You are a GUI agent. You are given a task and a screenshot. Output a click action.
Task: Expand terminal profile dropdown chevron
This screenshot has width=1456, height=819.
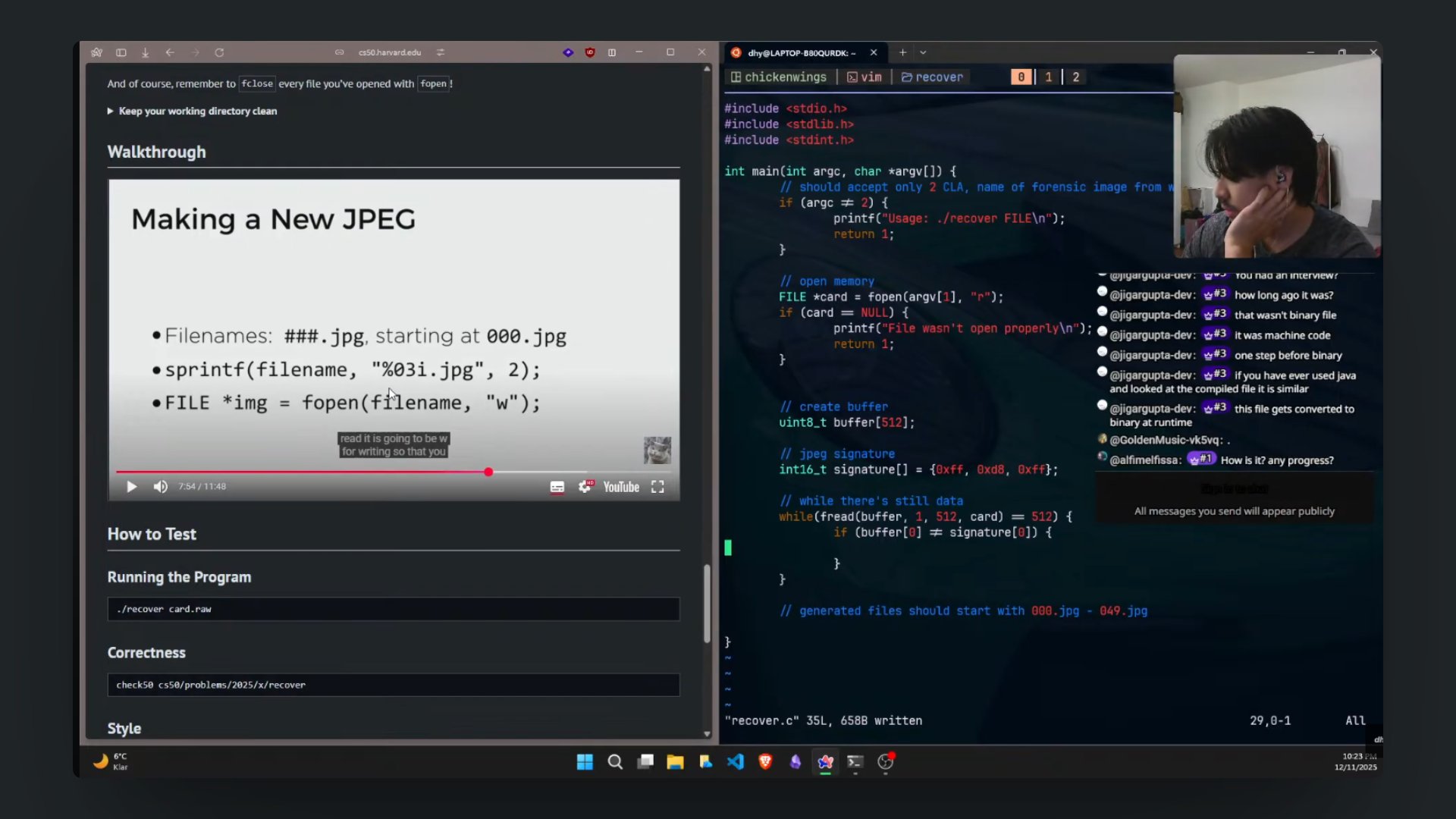click(x=923, y=52)
